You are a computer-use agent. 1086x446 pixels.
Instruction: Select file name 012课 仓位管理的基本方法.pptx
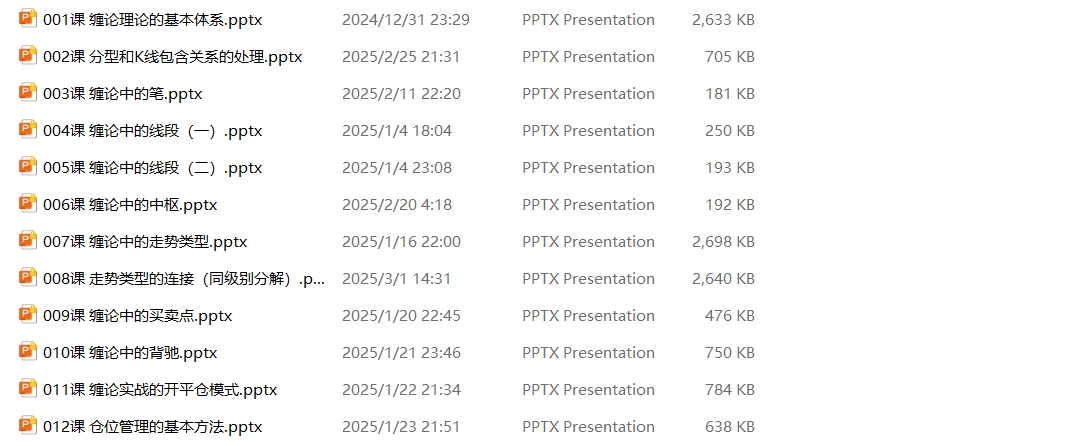point(152,427)
